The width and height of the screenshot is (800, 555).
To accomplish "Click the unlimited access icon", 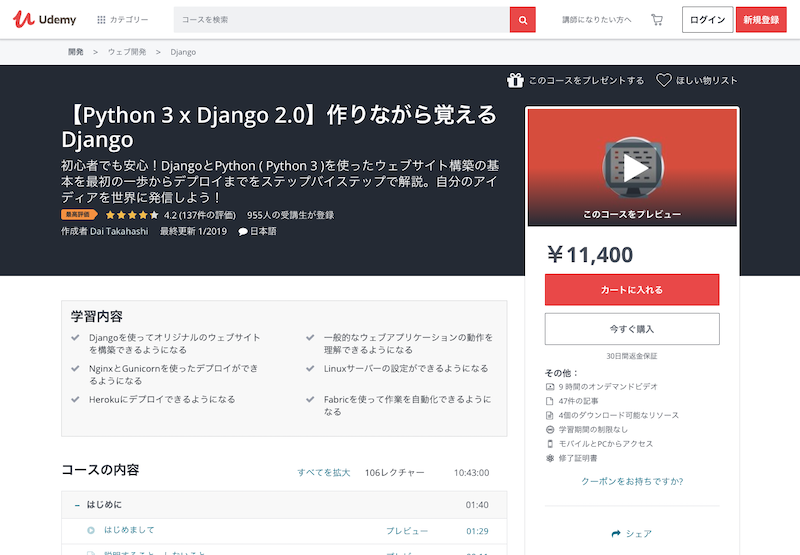I will click(x=550, y=430).
